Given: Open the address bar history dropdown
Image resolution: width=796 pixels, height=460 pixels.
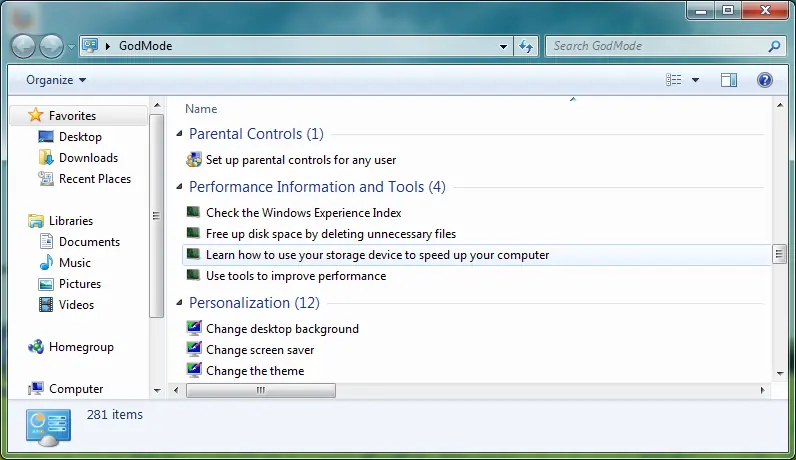Looking at the screenshot, I should [503, 46].
